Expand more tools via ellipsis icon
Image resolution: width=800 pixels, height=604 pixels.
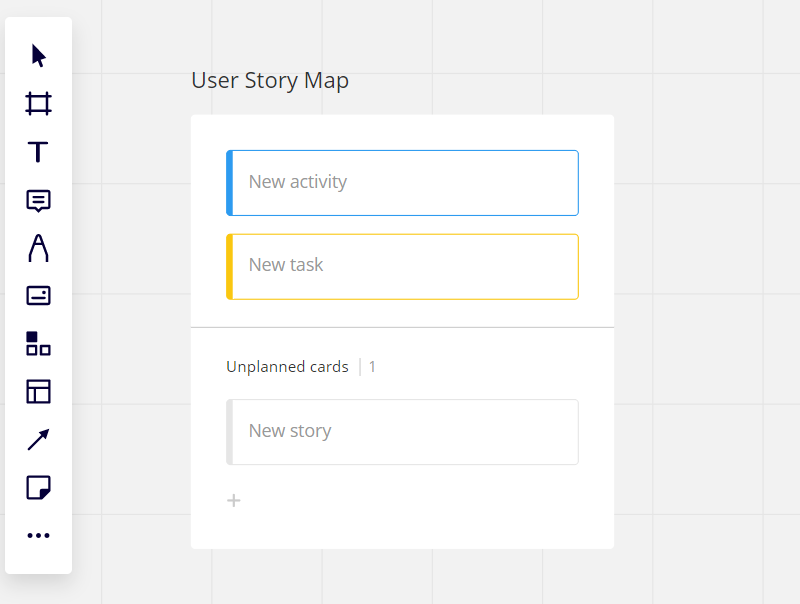38,536
